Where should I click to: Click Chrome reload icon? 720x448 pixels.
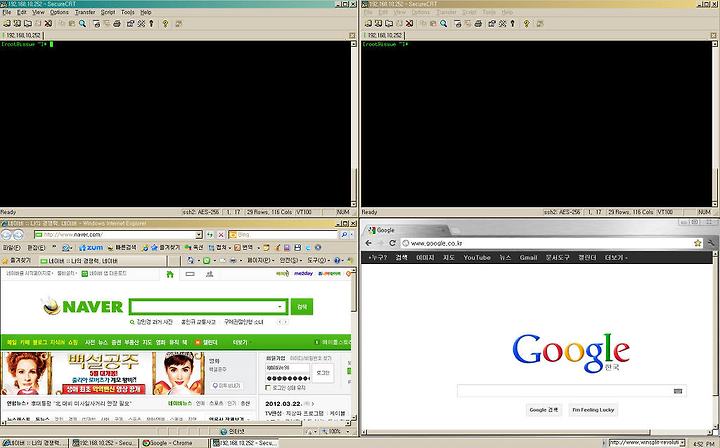392,243
